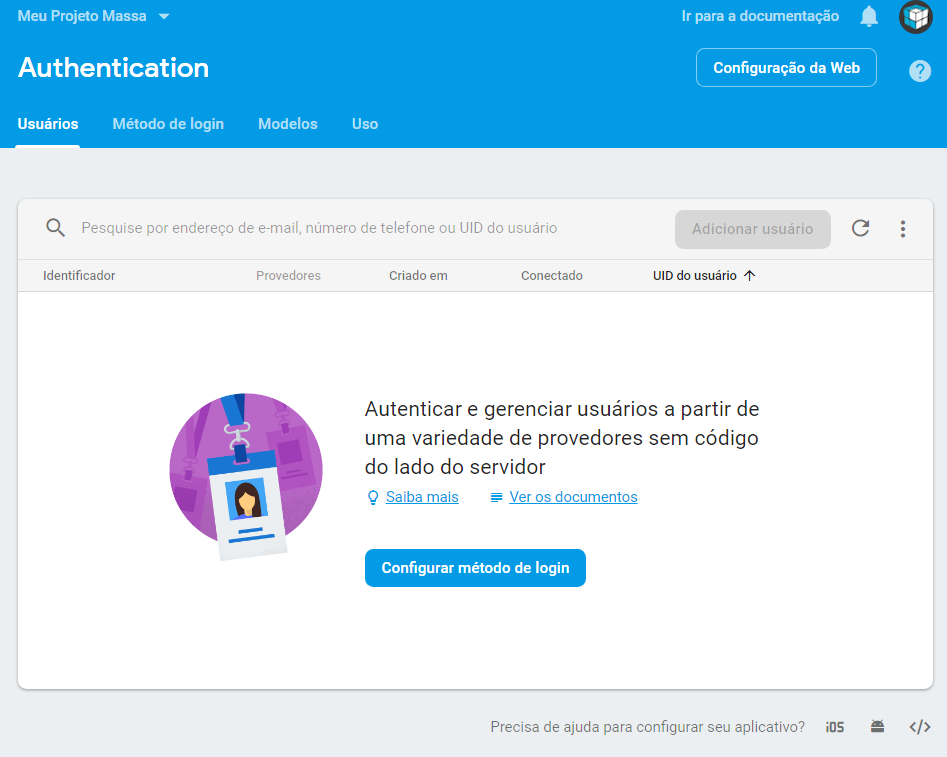
Task: Sort by the Conectado column
Action: coord(551,275)
